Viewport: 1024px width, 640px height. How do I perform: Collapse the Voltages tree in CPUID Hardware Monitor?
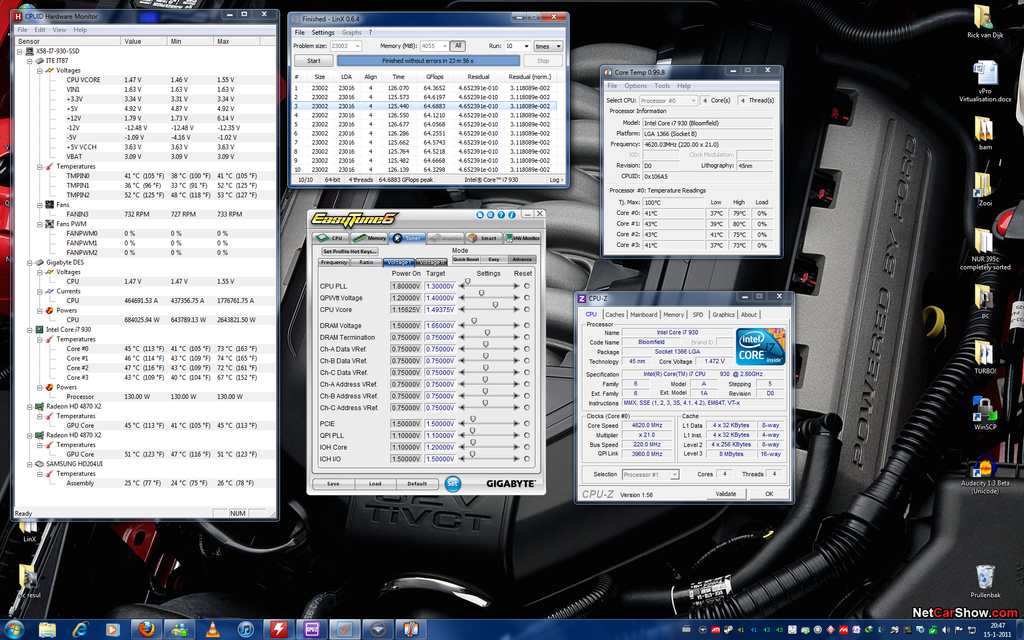(40, 70)
